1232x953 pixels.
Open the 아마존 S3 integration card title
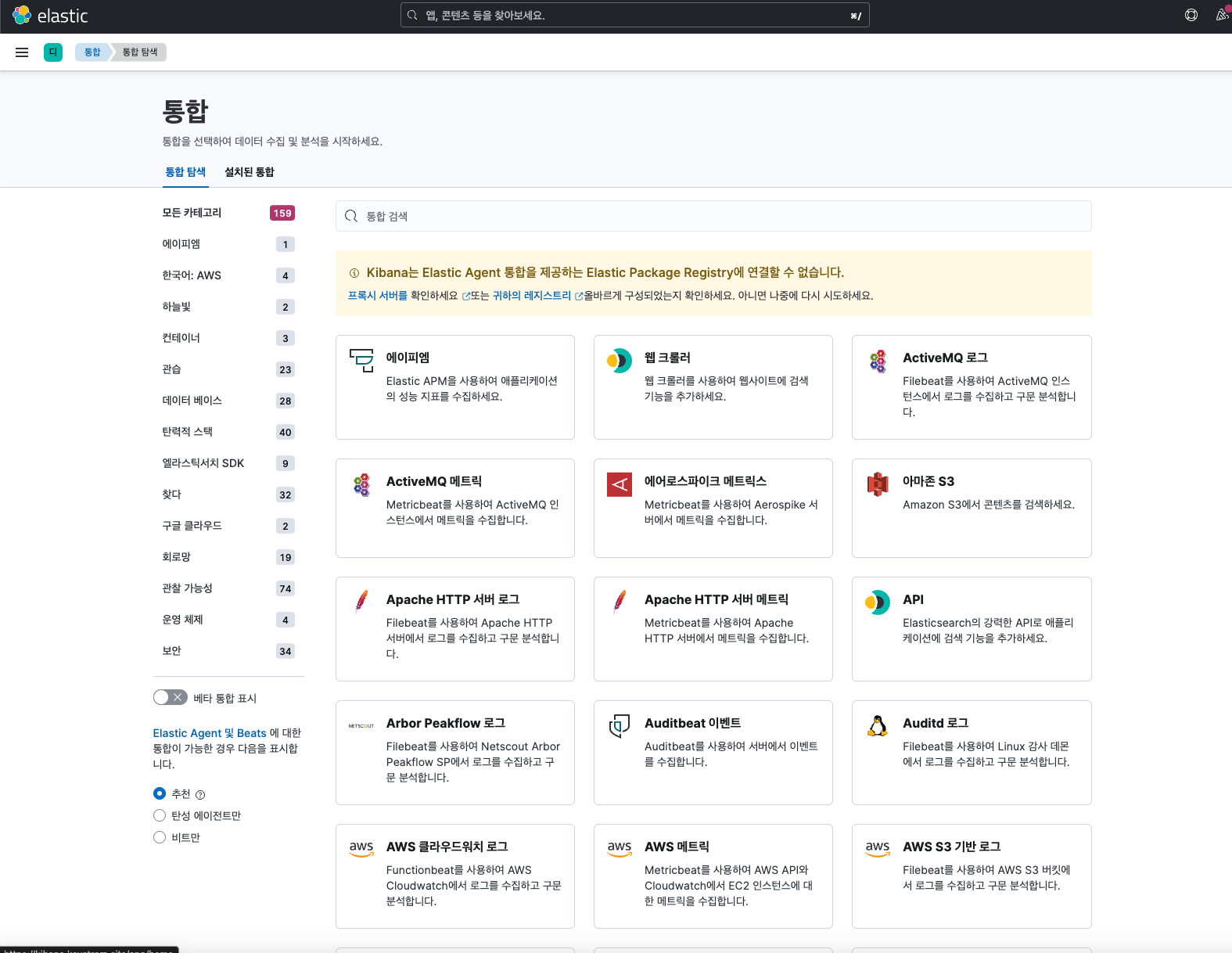pos(928,481)
